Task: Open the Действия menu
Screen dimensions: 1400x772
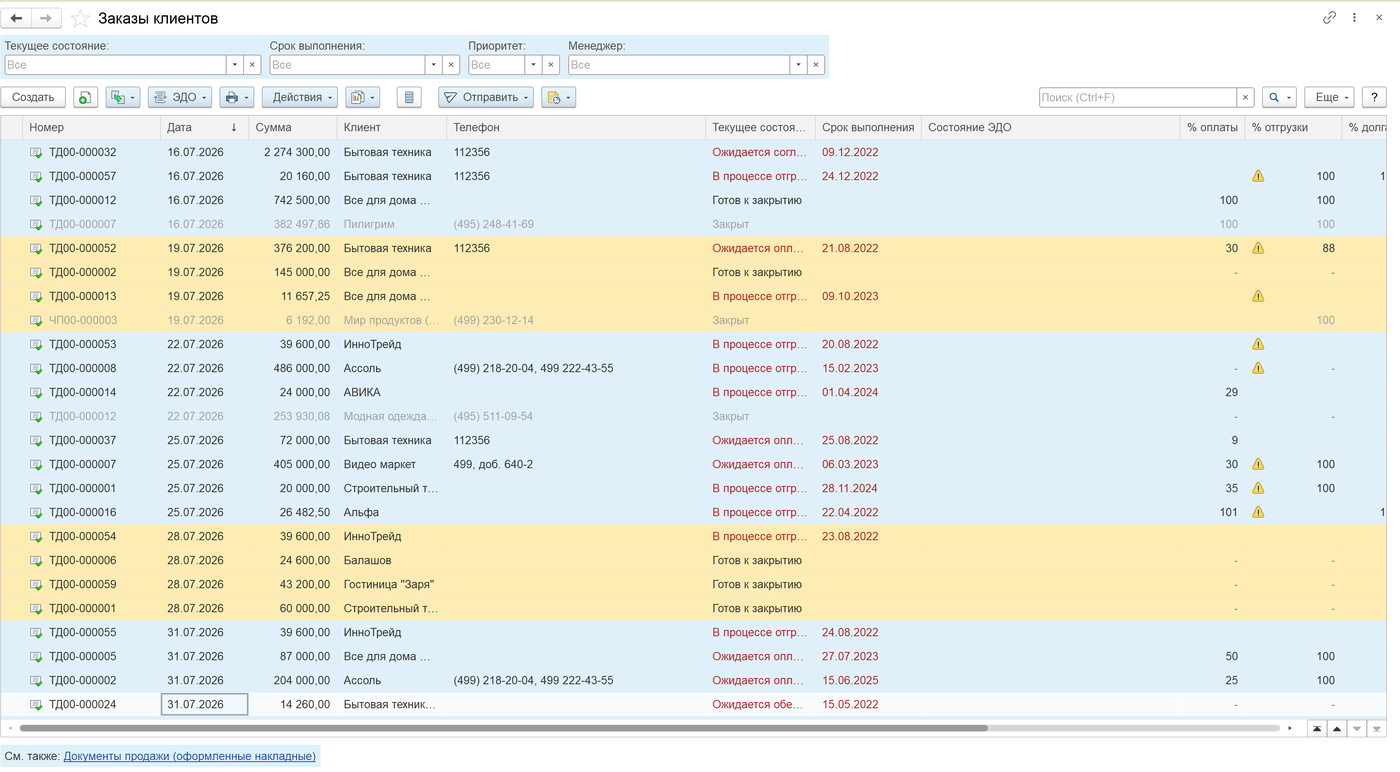Action: tap(299, 97)
